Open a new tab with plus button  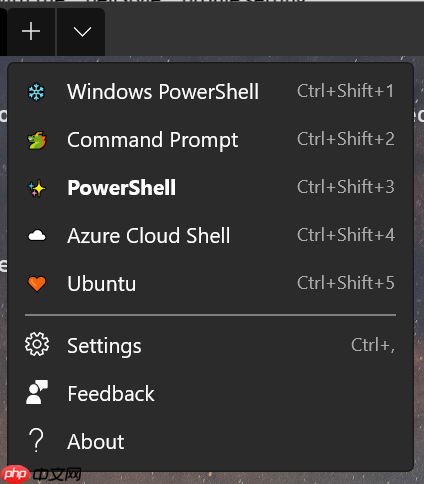coord(31,32)
